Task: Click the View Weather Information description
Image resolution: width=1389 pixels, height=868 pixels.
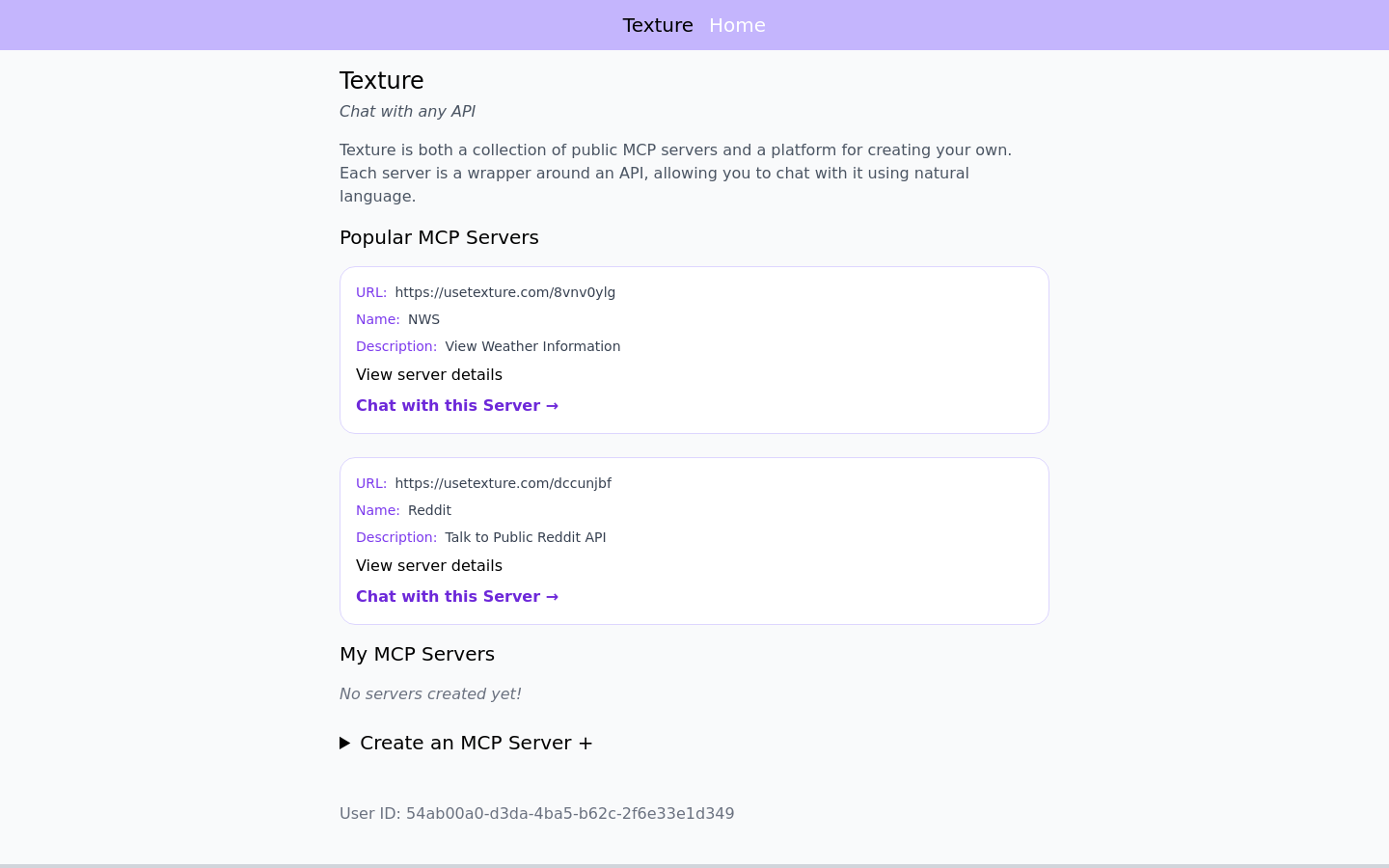Action: point(532,346)
